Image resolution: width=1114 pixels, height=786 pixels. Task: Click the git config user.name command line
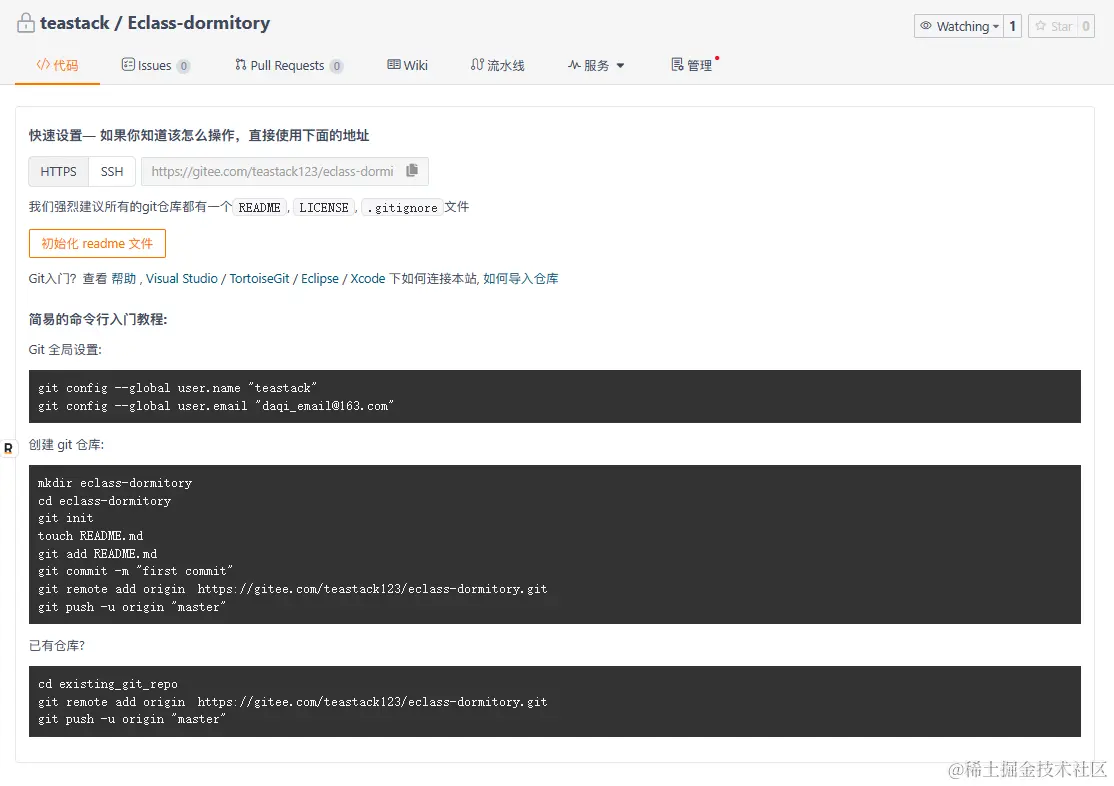[178, 388]
